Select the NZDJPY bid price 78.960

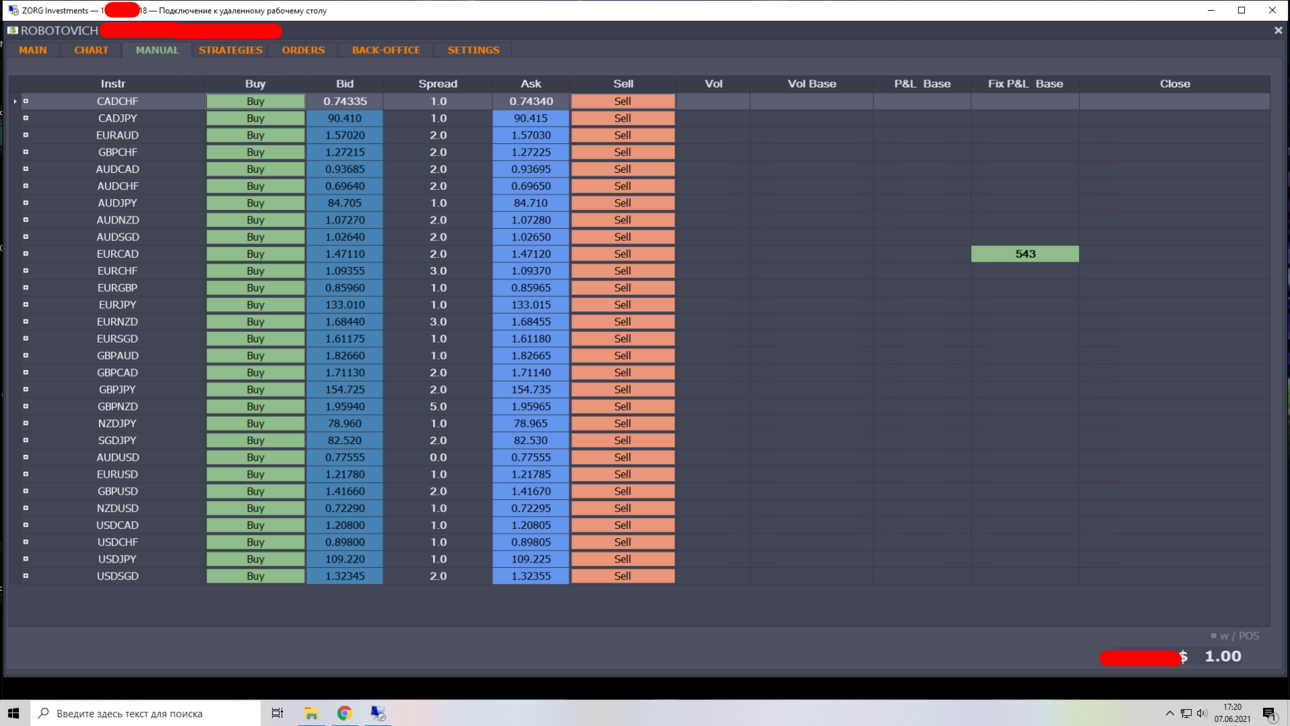pos(345,423)
